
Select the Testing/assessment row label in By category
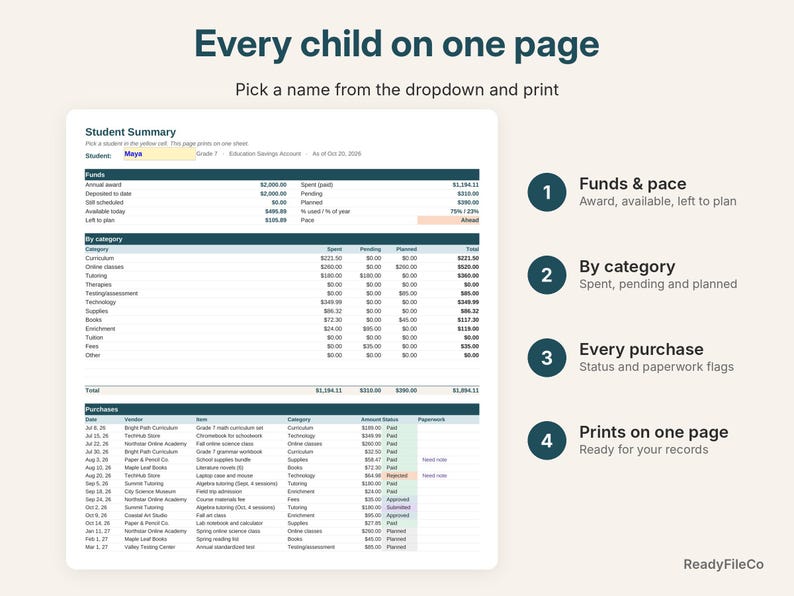click(111, 293)
